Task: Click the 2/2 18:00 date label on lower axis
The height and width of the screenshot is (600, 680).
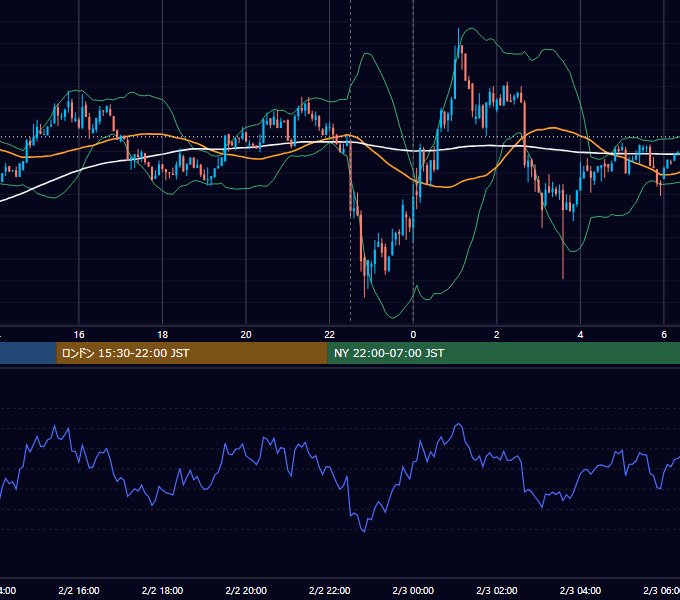Action: coord(163,590)
